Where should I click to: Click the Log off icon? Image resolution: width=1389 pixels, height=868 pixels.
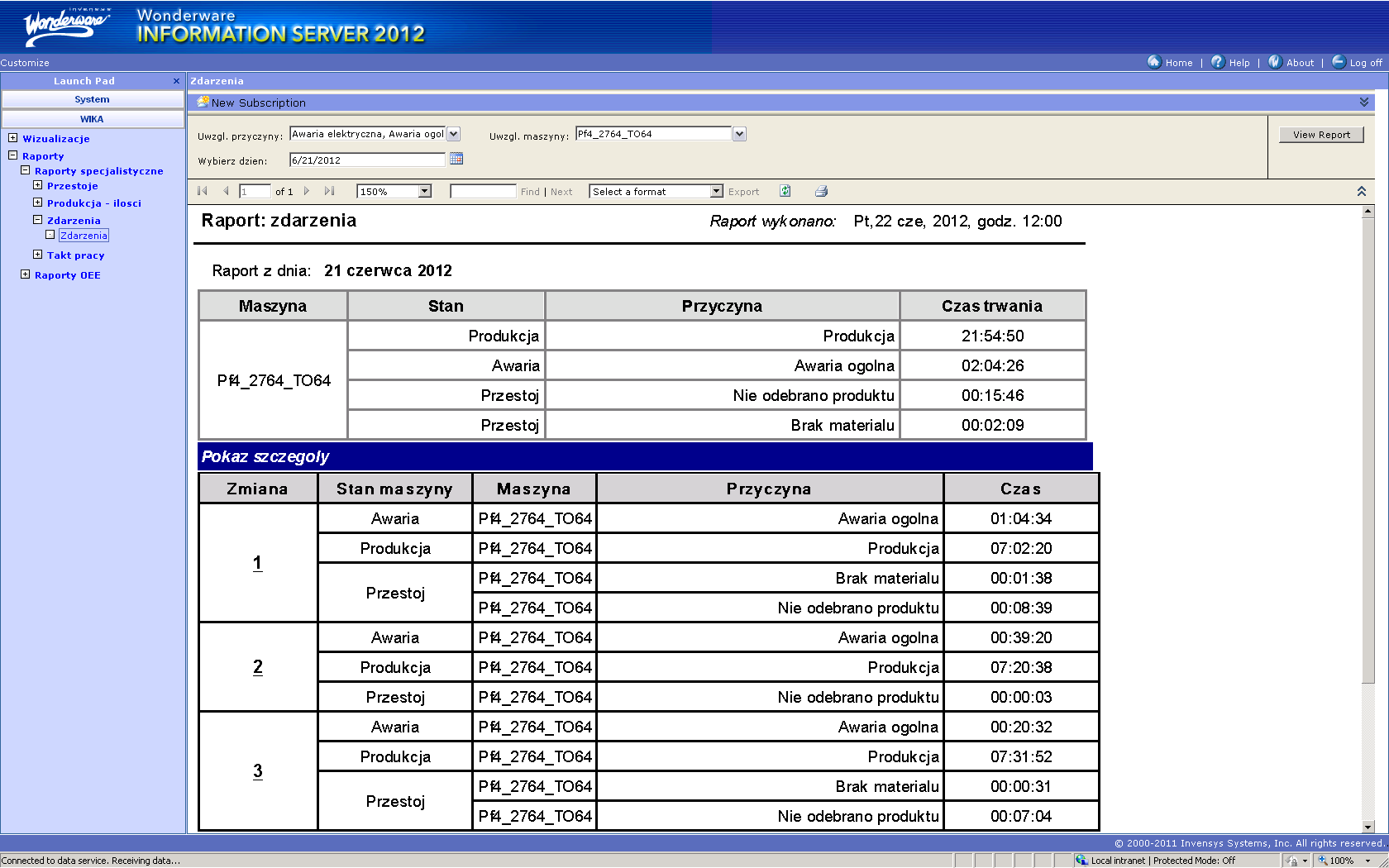1339,62
